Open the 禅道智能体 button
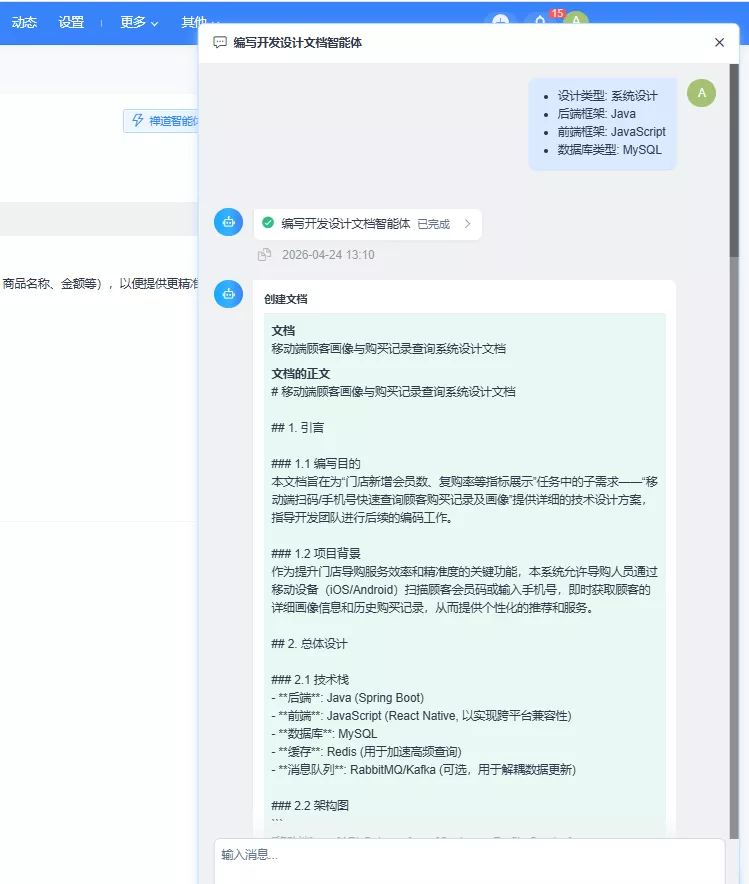Image resolution: width=749 pixels, height=884 pixels. tap(161, 121)
